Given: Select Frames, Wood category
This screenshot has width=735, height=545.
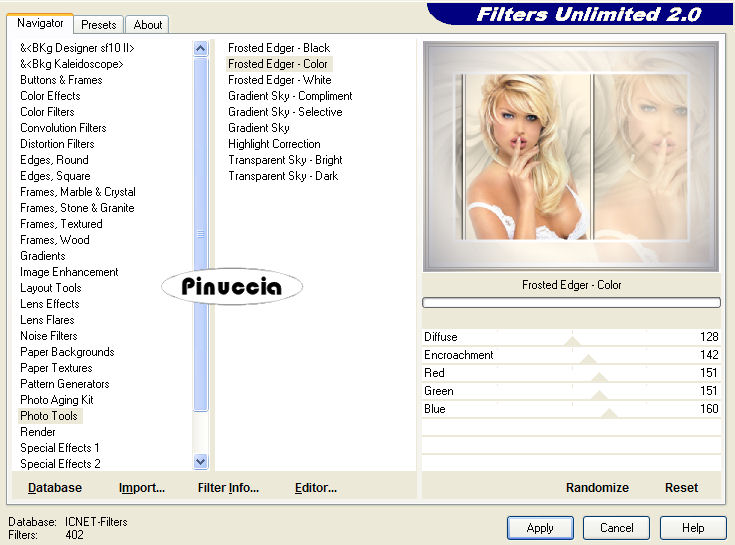Looking at the screenshot, I should [x=55, y=239].
